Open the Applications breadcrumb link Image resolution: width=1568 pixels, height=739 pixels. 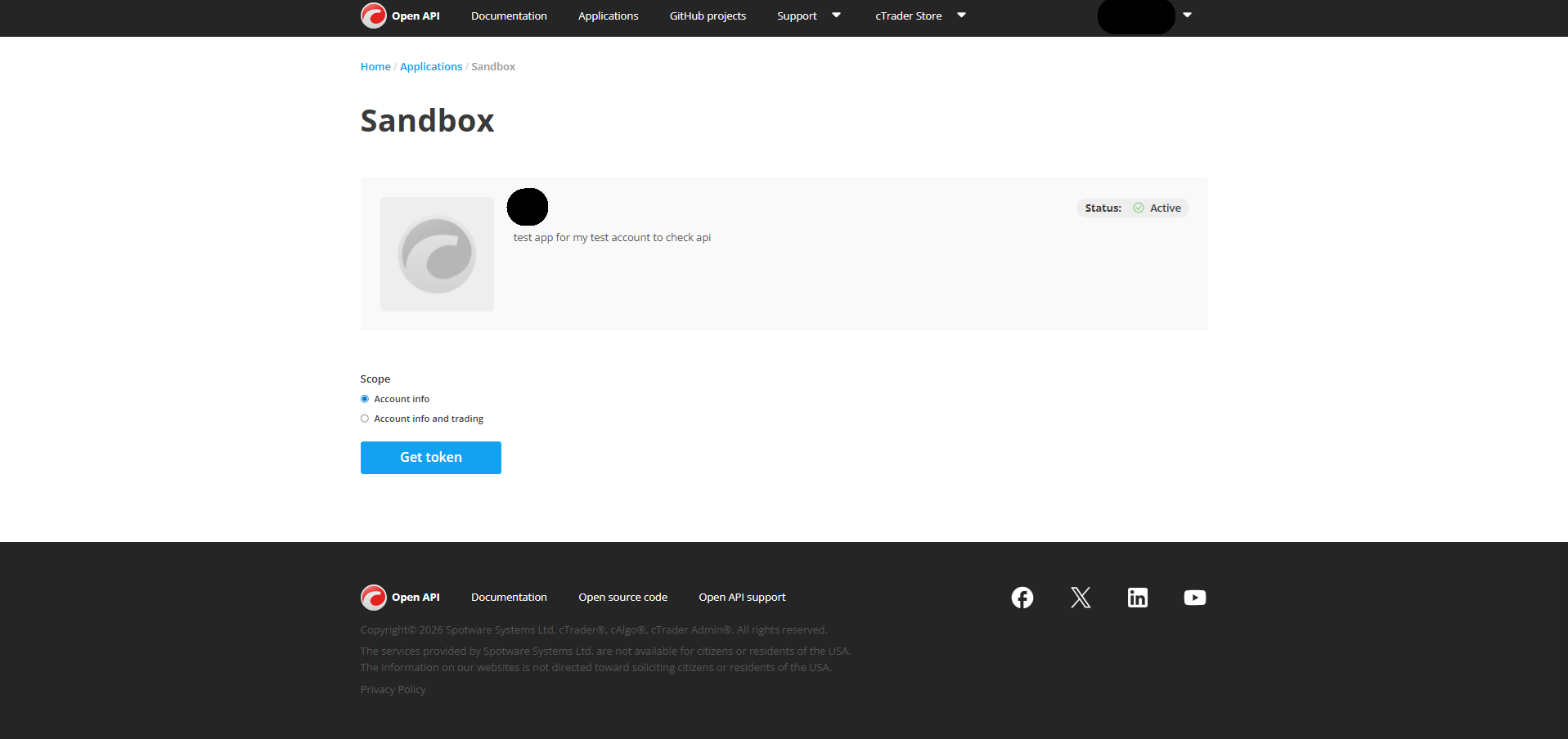(431, 66)
